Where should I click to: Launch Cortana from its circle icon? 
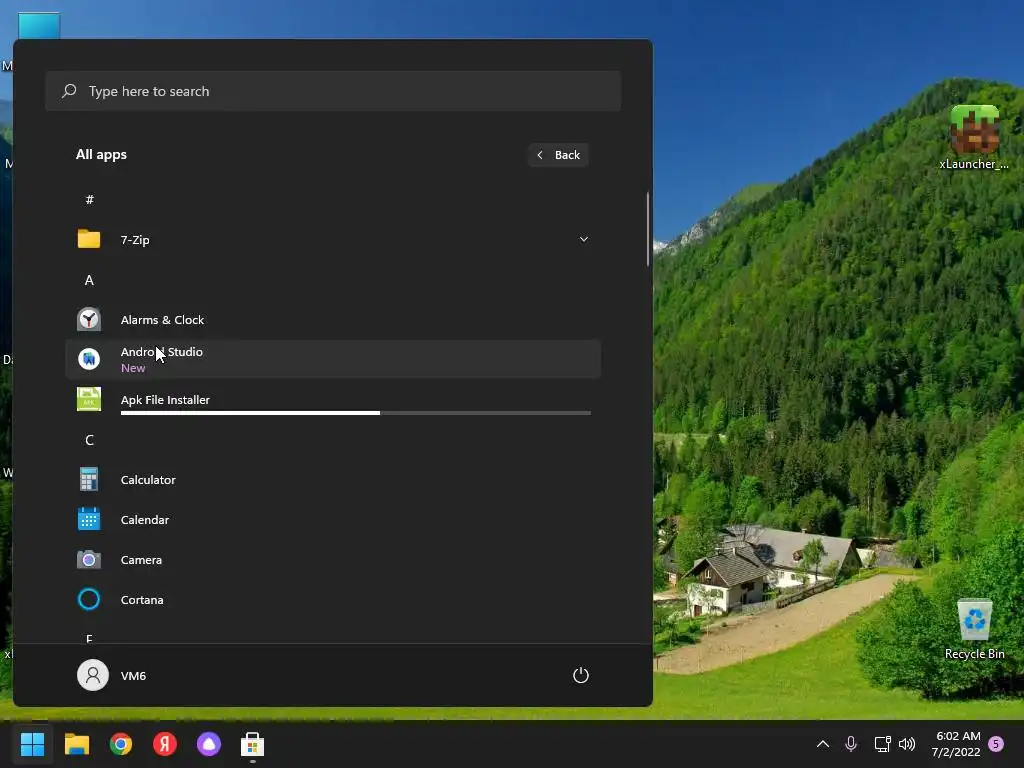click(x=89, y=599)
